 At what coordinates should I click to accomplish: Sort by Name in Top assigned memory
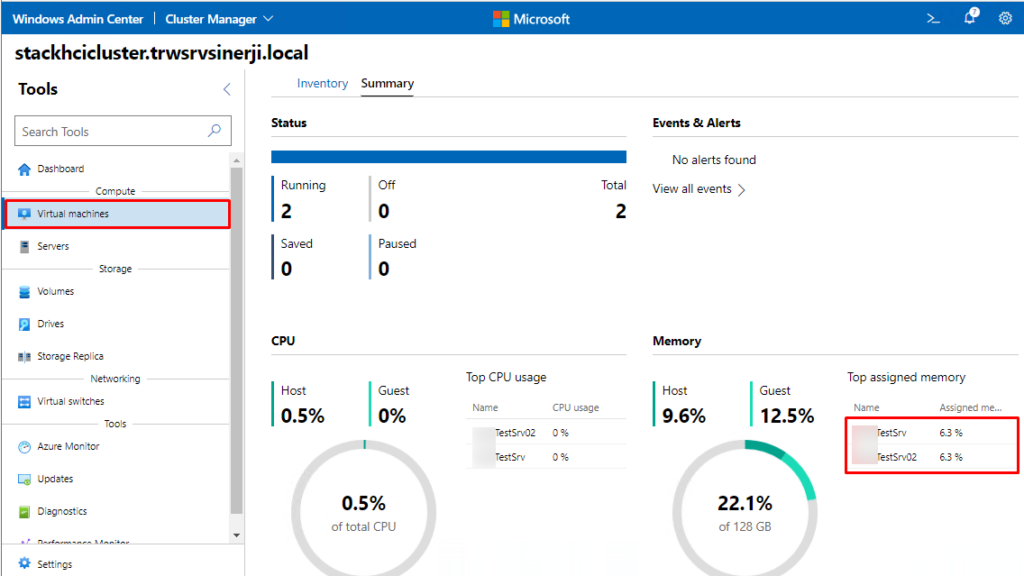866,408
